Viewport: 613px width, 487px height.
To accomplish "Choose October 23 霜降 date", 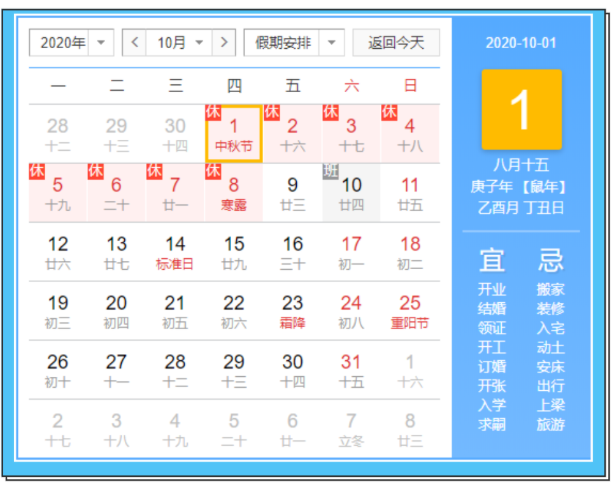I will 292,311.
